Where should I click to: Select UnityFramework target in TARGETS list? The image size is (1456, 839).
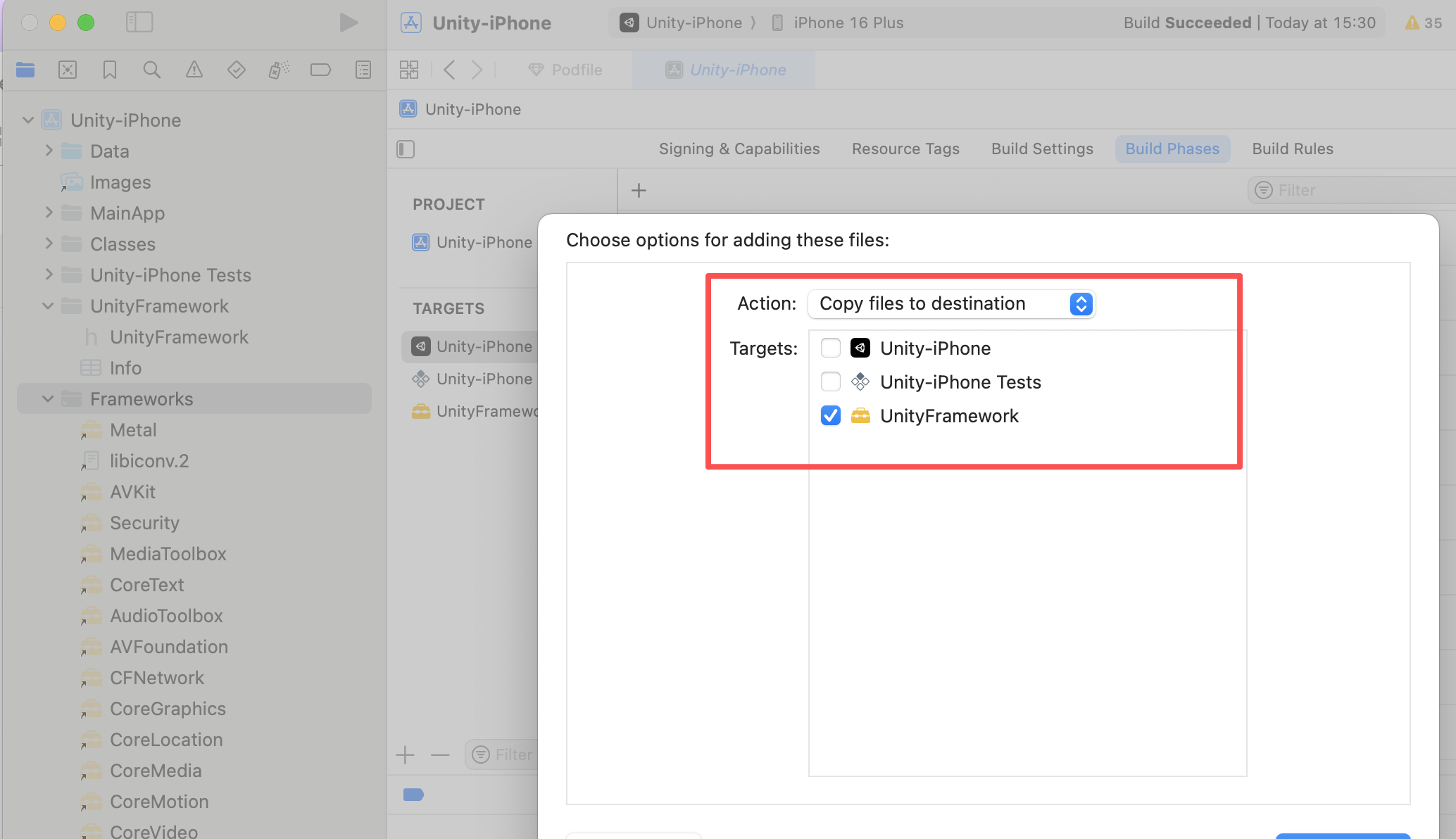coord(475,411)
